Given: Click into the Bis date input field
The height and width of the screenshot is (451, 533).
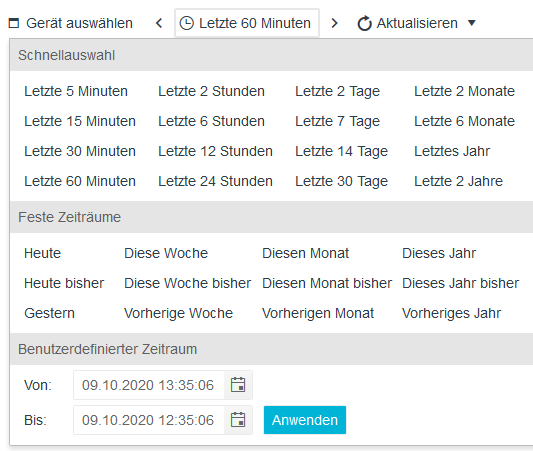Looking at the screenshot, I should pyautogui.click(x=149, y=420).
